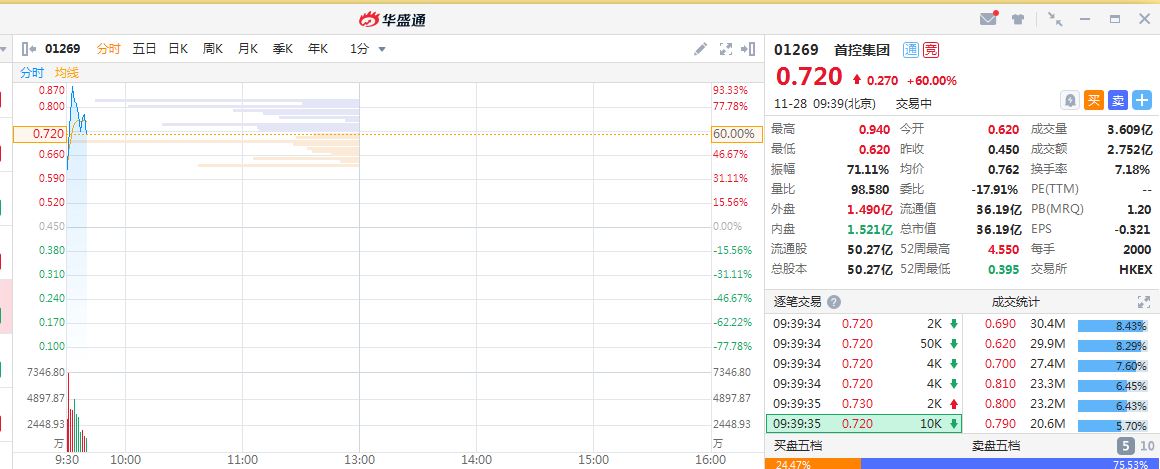
Task: Add stock to watchlist with plus
Action: coord(1143,100)
